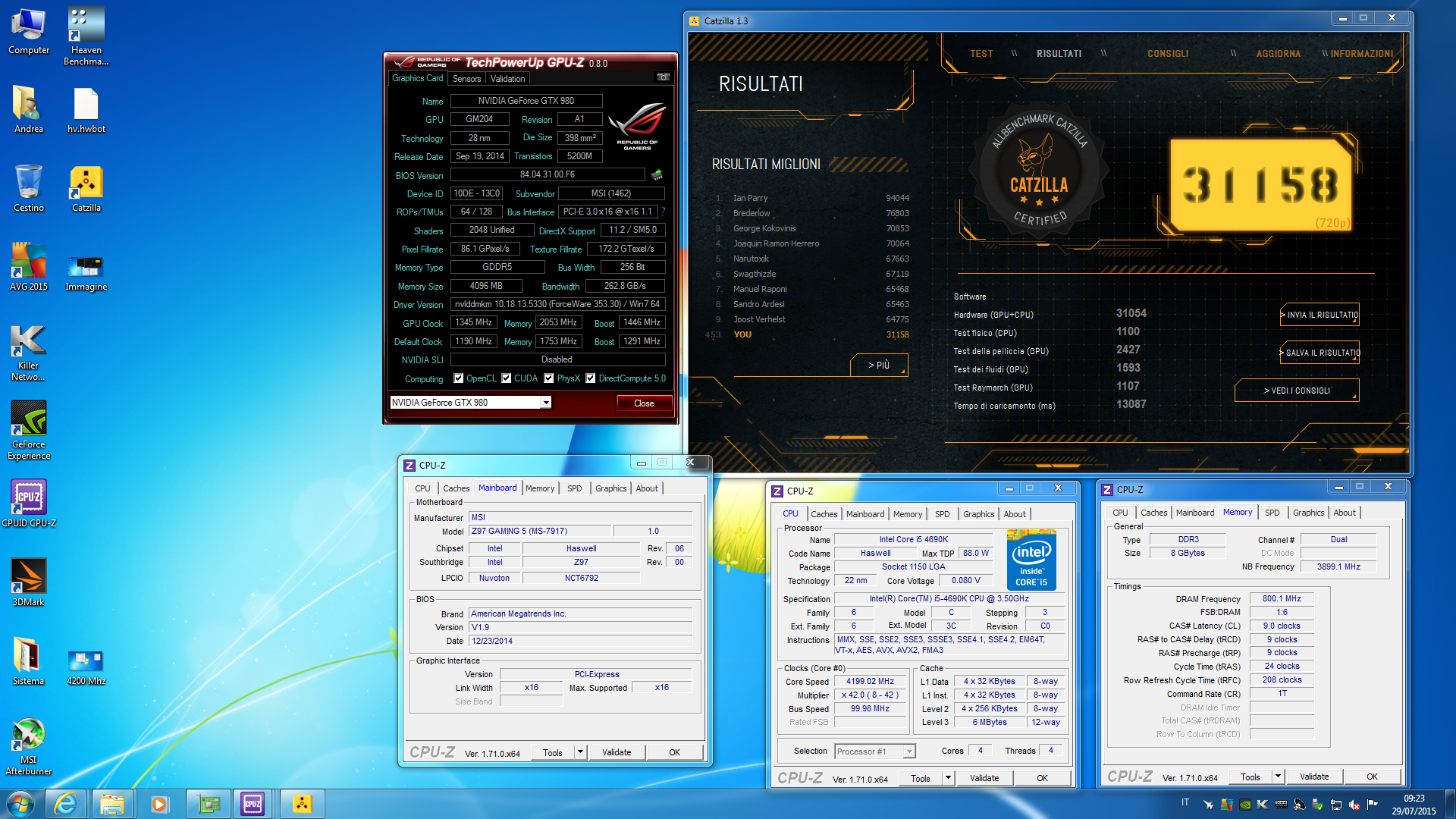Click the 31158 score box in Catzilla

pos(1260,185)
